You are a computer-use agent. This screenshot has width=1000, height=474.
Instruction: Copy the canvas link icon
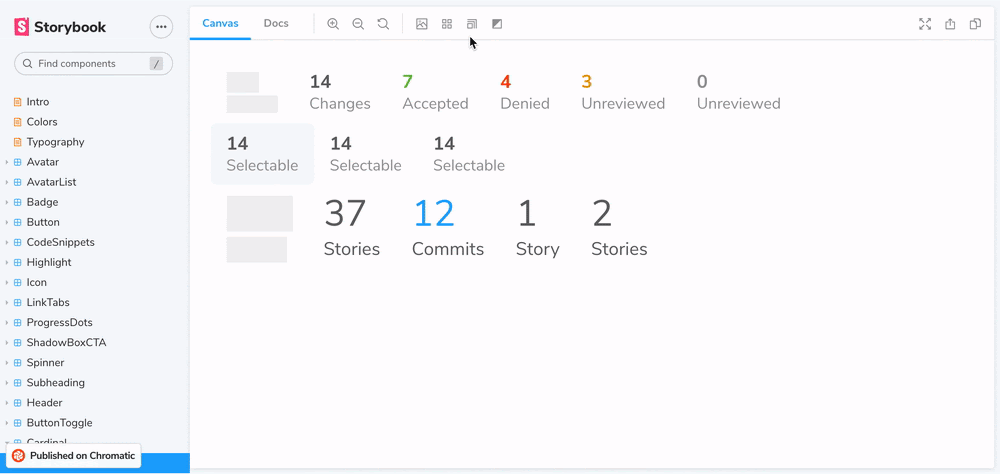[975, 24]
